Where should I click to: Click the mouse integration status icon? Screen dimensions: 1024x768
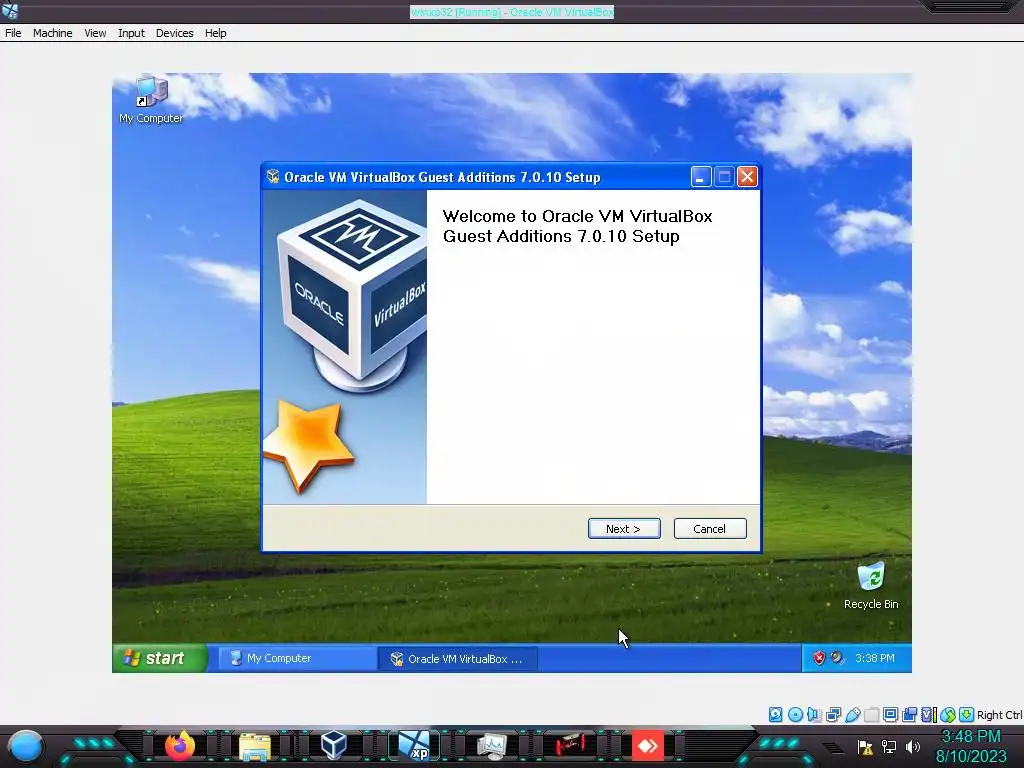coord(948,714)
